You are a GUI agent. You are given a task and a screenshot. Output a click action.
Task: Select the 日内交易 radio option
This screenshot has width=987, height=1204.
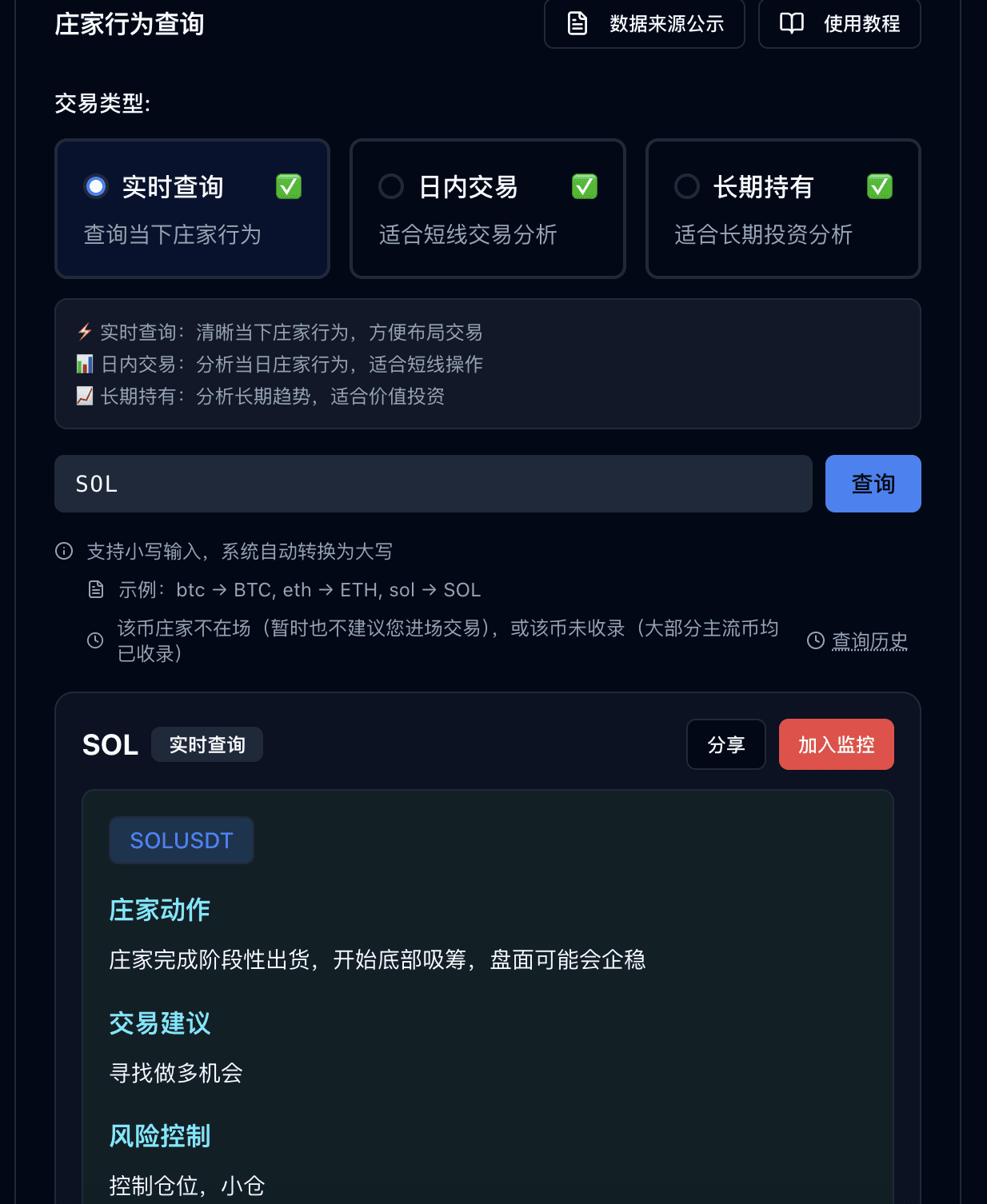[x=391, y=186]
